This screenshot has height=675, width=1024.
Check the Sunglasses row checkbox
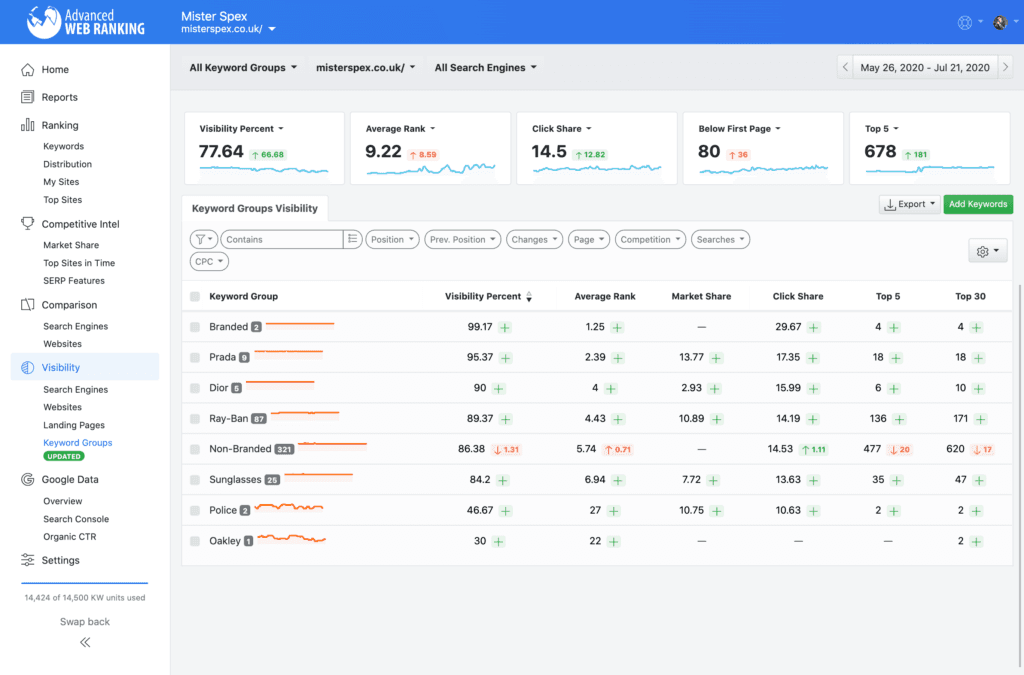click(195, 480)
